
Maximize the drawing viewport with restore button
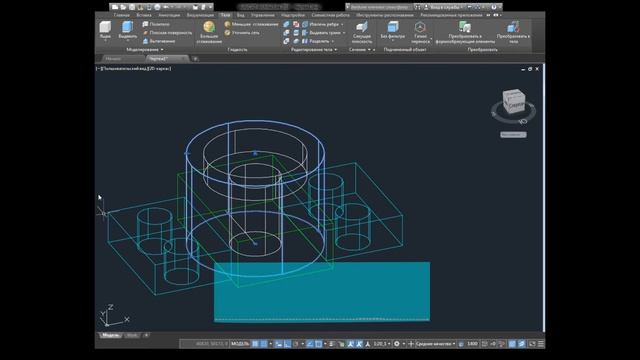click(x=530, y=69)
